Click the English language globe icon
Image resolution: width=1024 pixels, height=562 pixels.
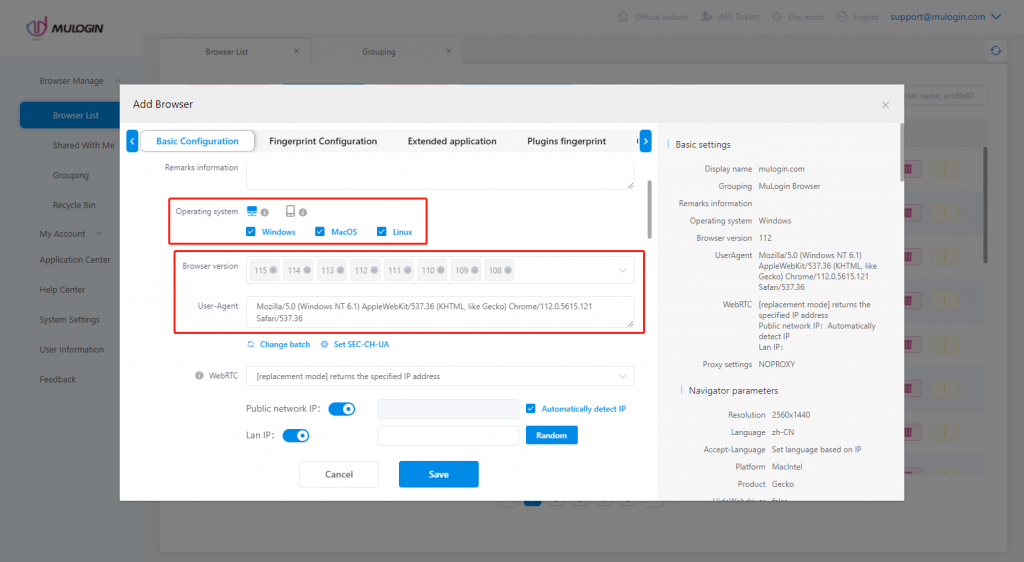coord(842,17)
